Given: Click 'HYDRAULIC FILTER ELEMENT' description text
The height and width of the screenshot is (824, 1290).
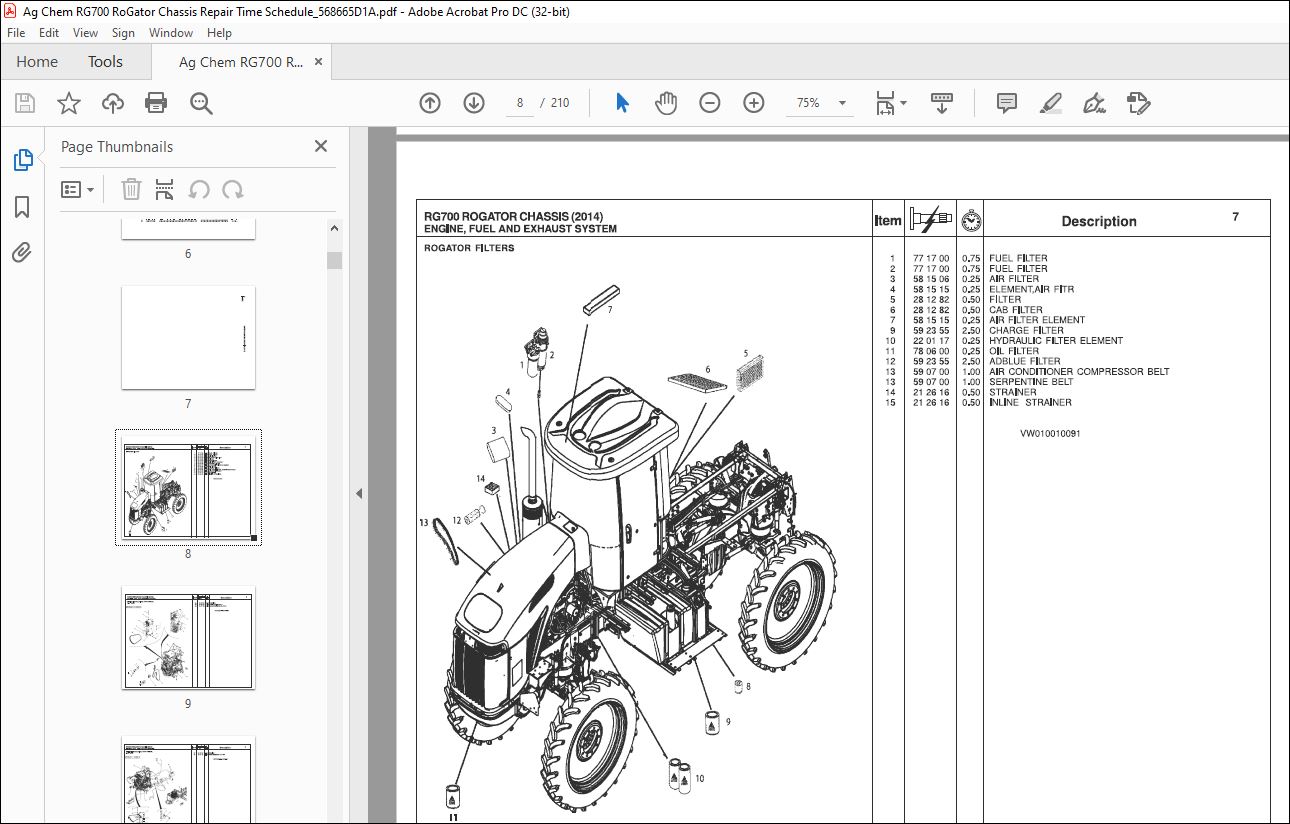Looking at the screenshot, I should point(1056,341).
